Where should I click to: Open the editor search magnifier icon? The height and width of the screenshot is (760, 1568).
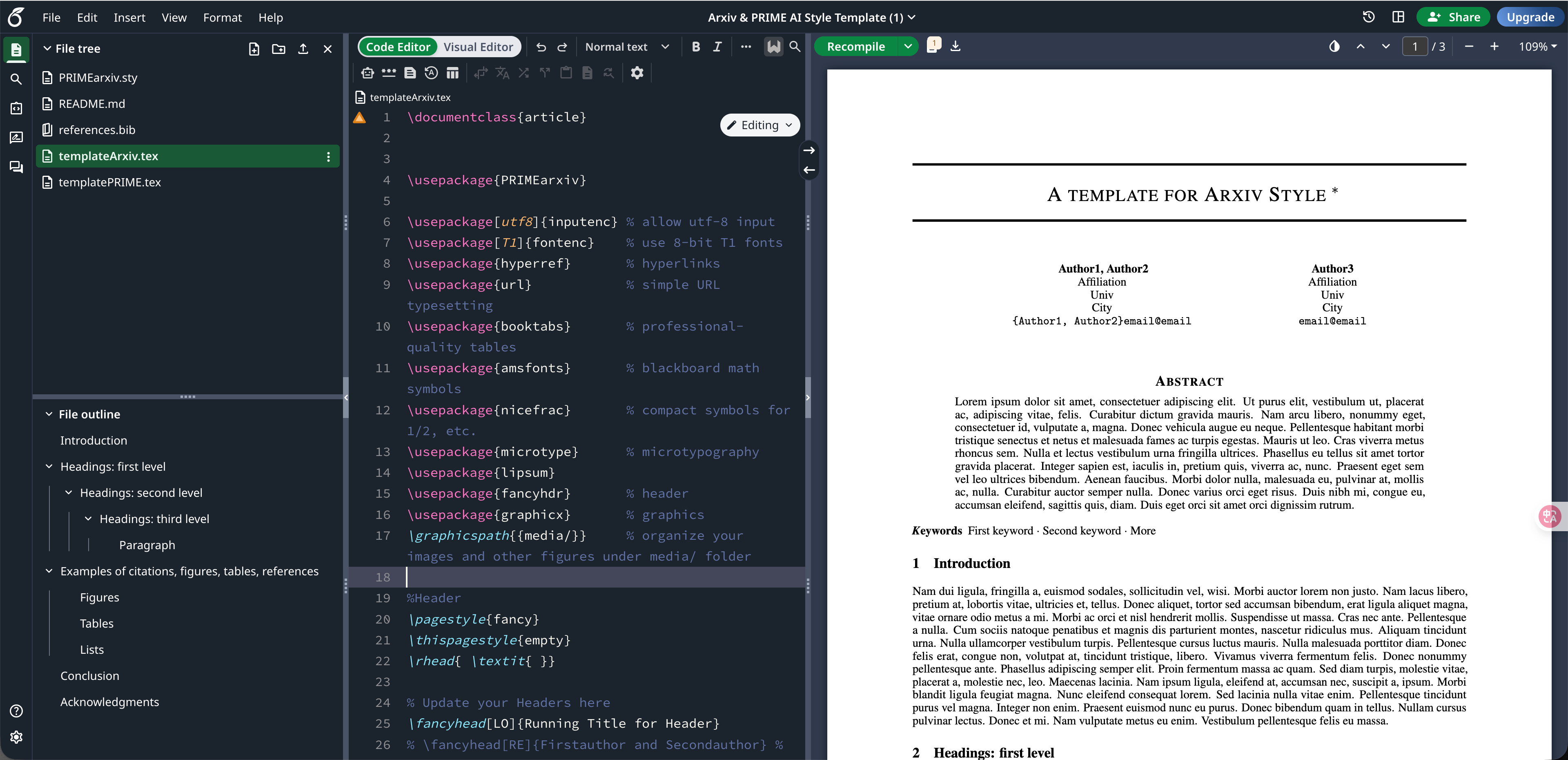click(795, 46)
